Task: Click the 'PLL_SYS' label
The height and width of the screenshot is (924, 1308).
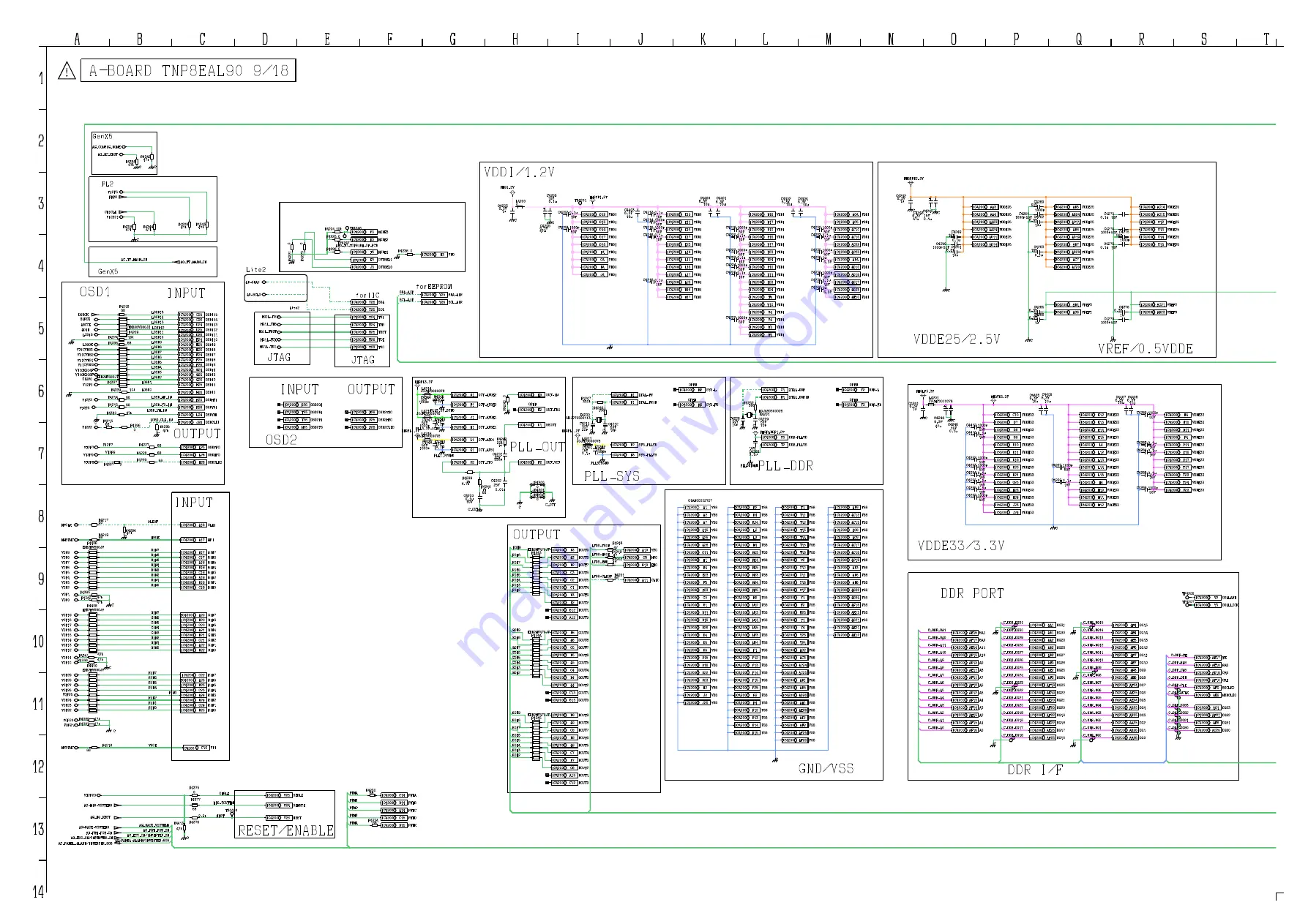Action: [612, 476]
